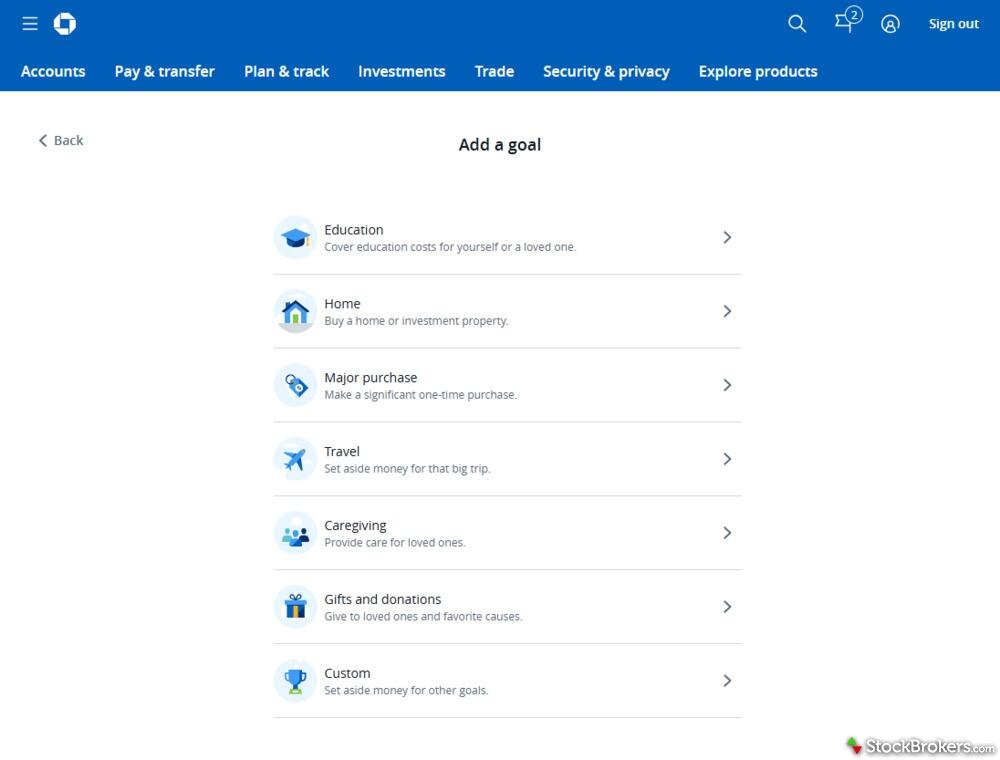Click the Travel airplane icon
Screen dimensions: 1000x760
tap(295, 460)
